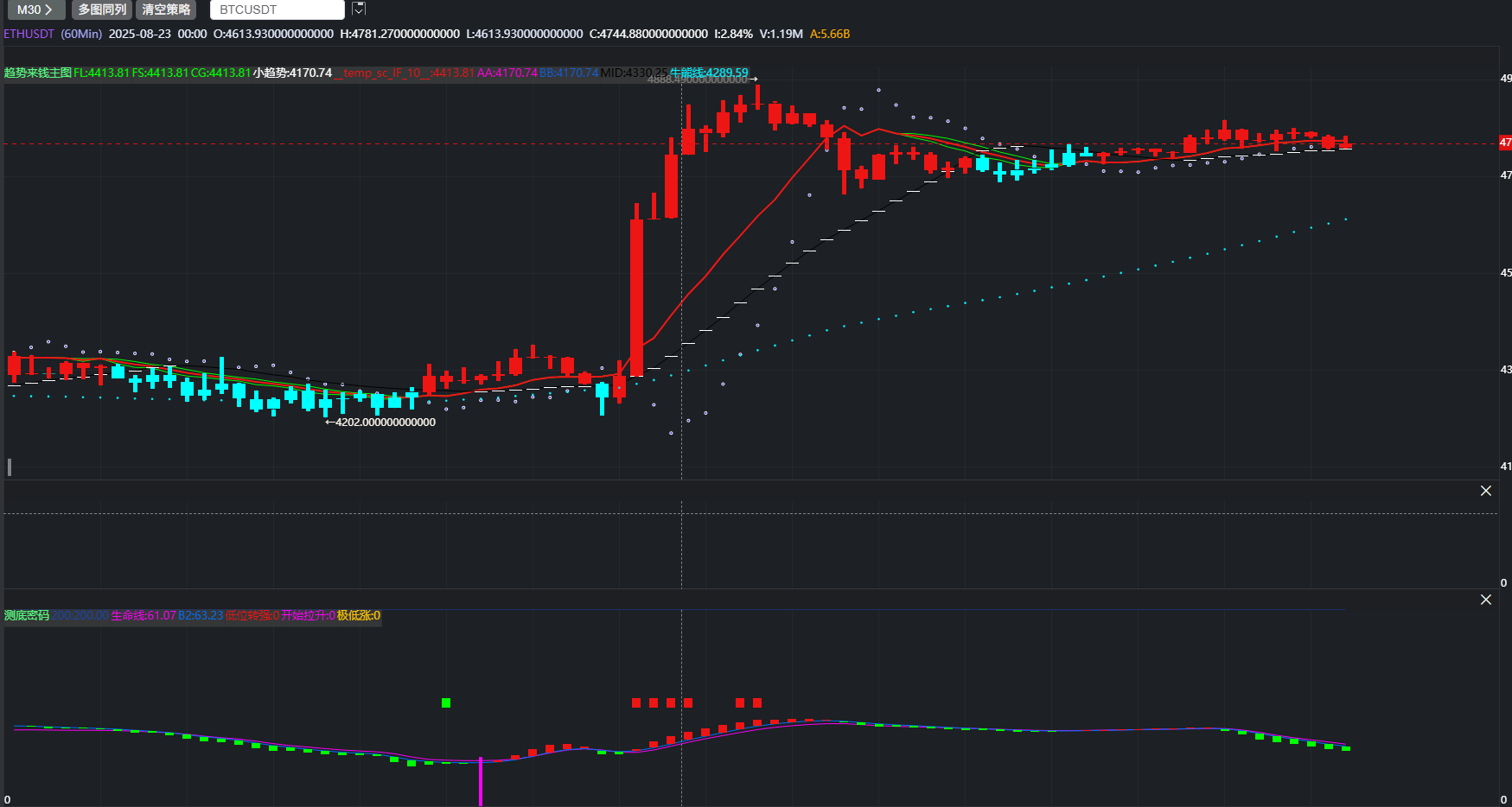Click the (60Min) period label

[81, 34]
